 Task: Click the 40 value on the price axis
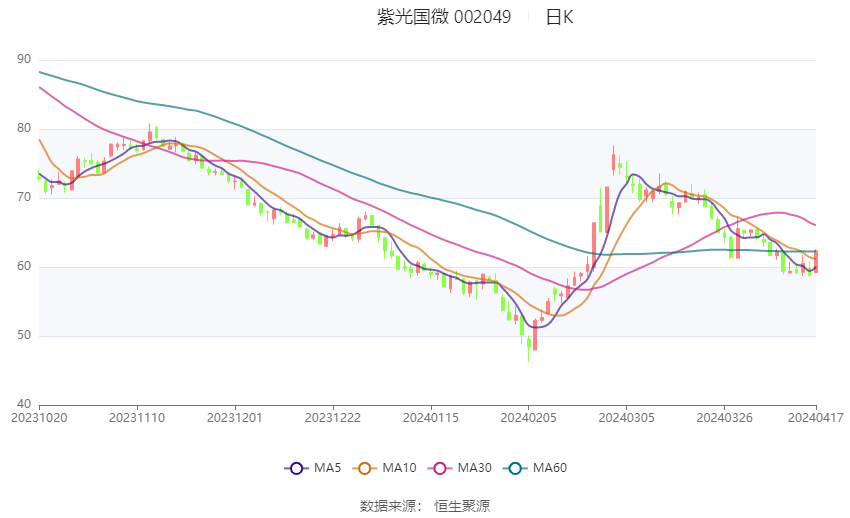(x=24, y=404)
